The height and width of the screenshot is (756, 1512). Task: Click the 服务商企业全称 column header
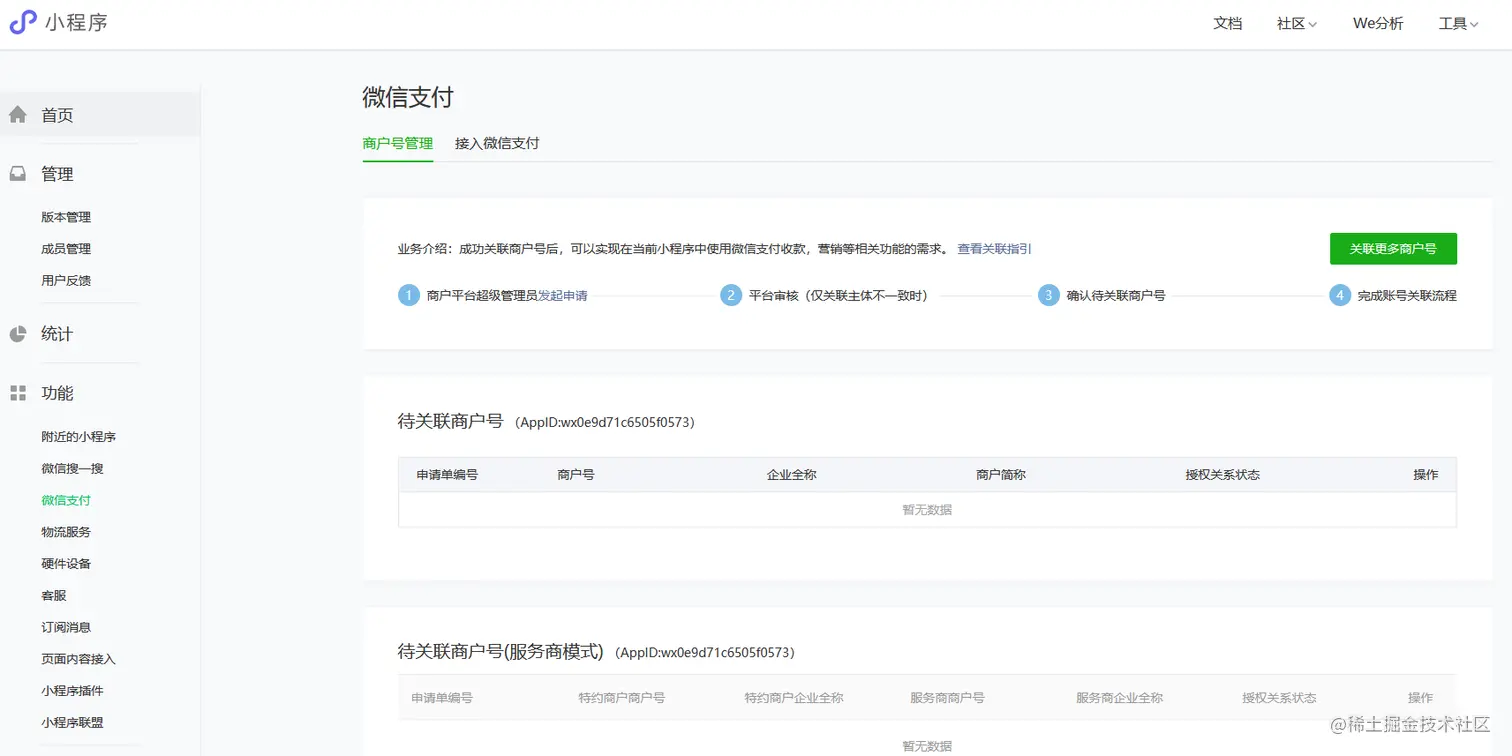pyautogui.click(x=1120, y=698)
